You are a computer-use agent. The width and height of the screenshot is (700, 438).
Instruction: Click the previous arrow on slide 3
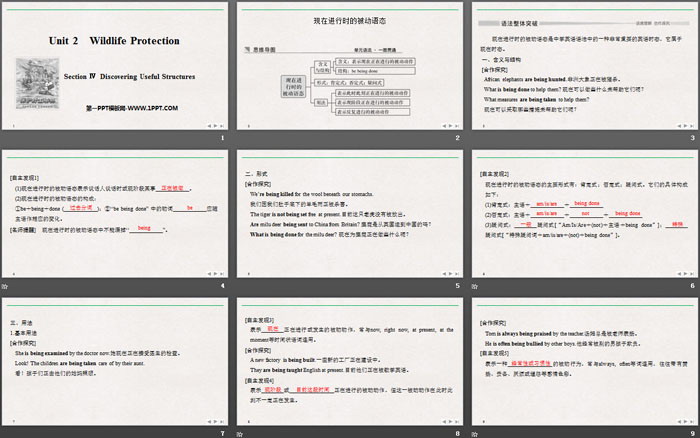pyautogui.click(x=676, y=125)
